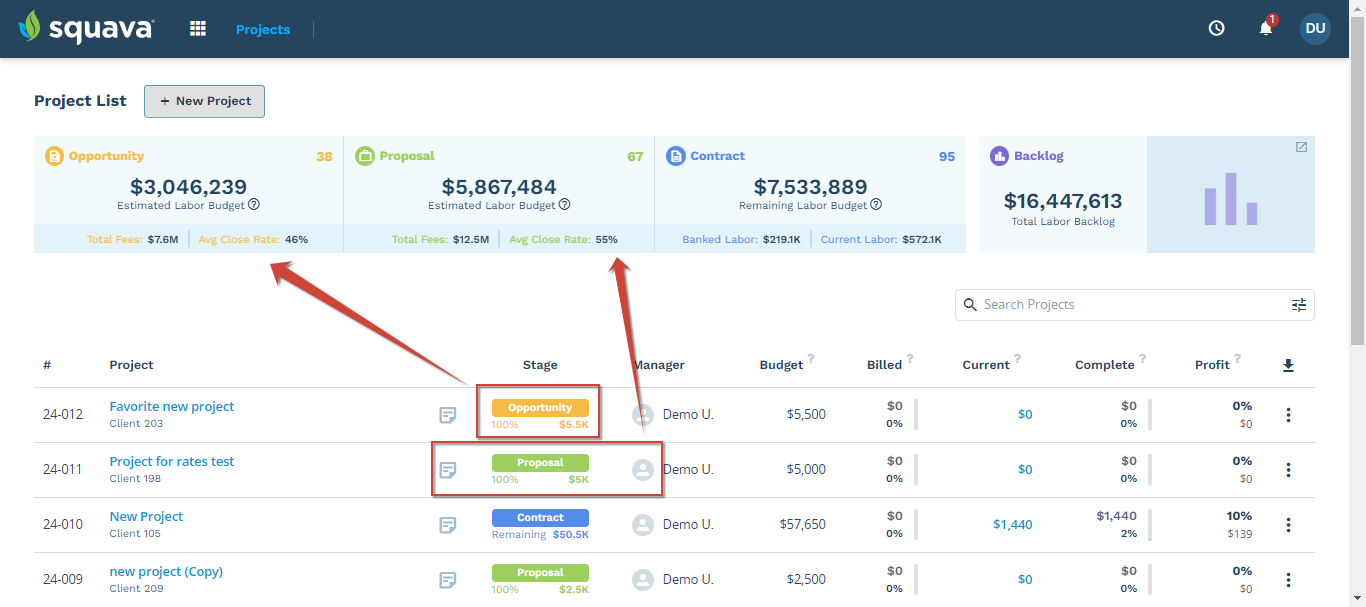The image size is (1366, 607).
Task: Open the notifications bell
Action: point(1263,28)
